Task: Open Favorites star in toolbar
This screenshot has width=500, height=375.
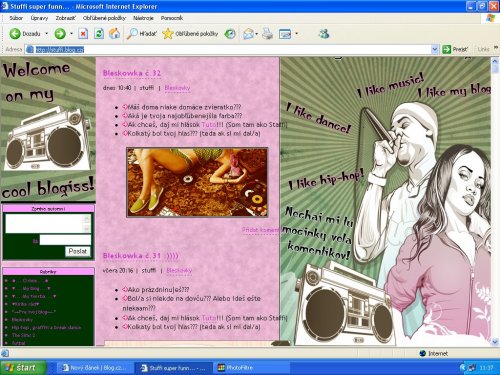Action: pos(168,33)
